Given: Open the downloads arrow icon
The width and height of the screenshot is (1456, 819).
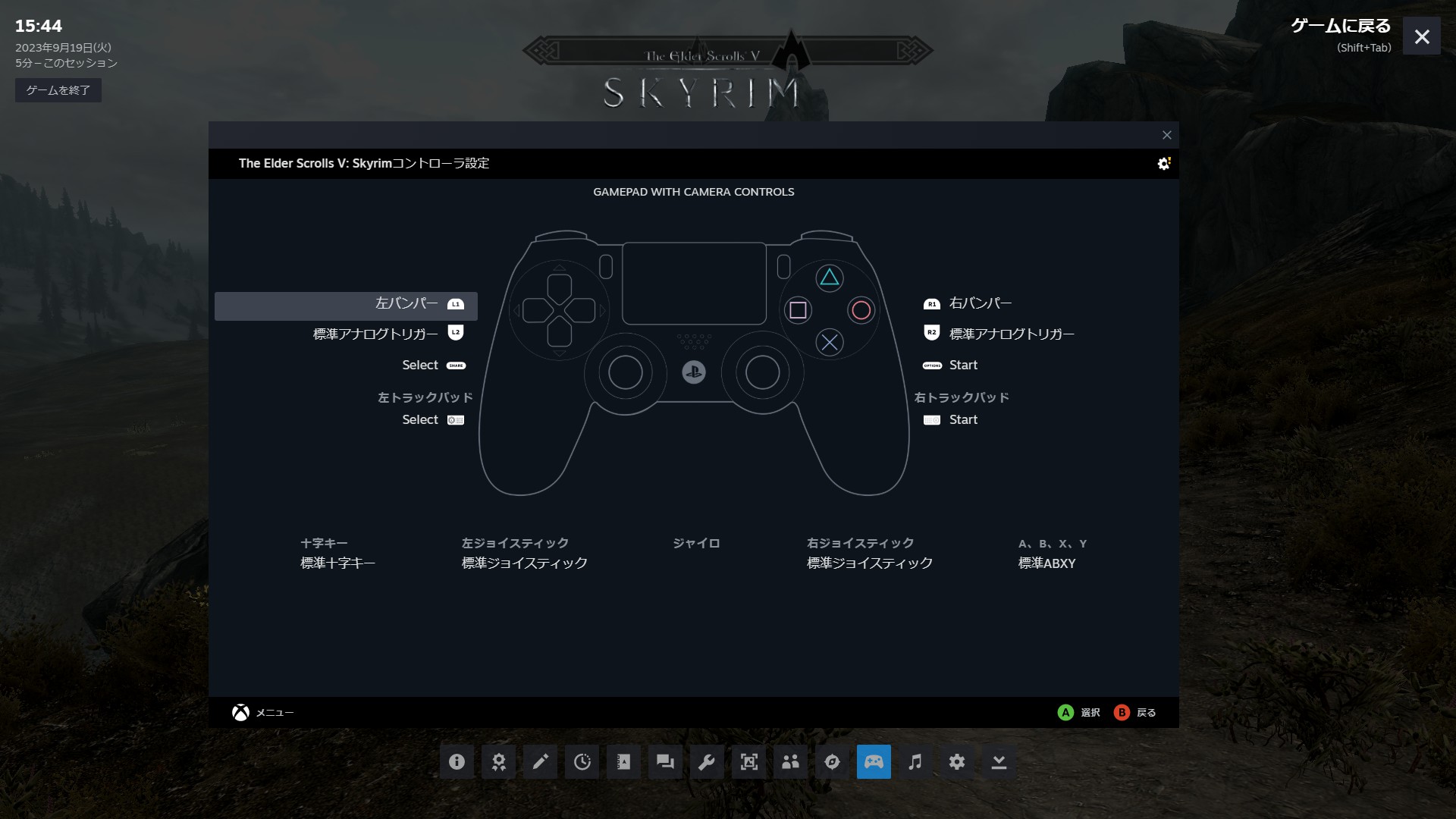Looking at the screenshot, I should pos(999,761).
